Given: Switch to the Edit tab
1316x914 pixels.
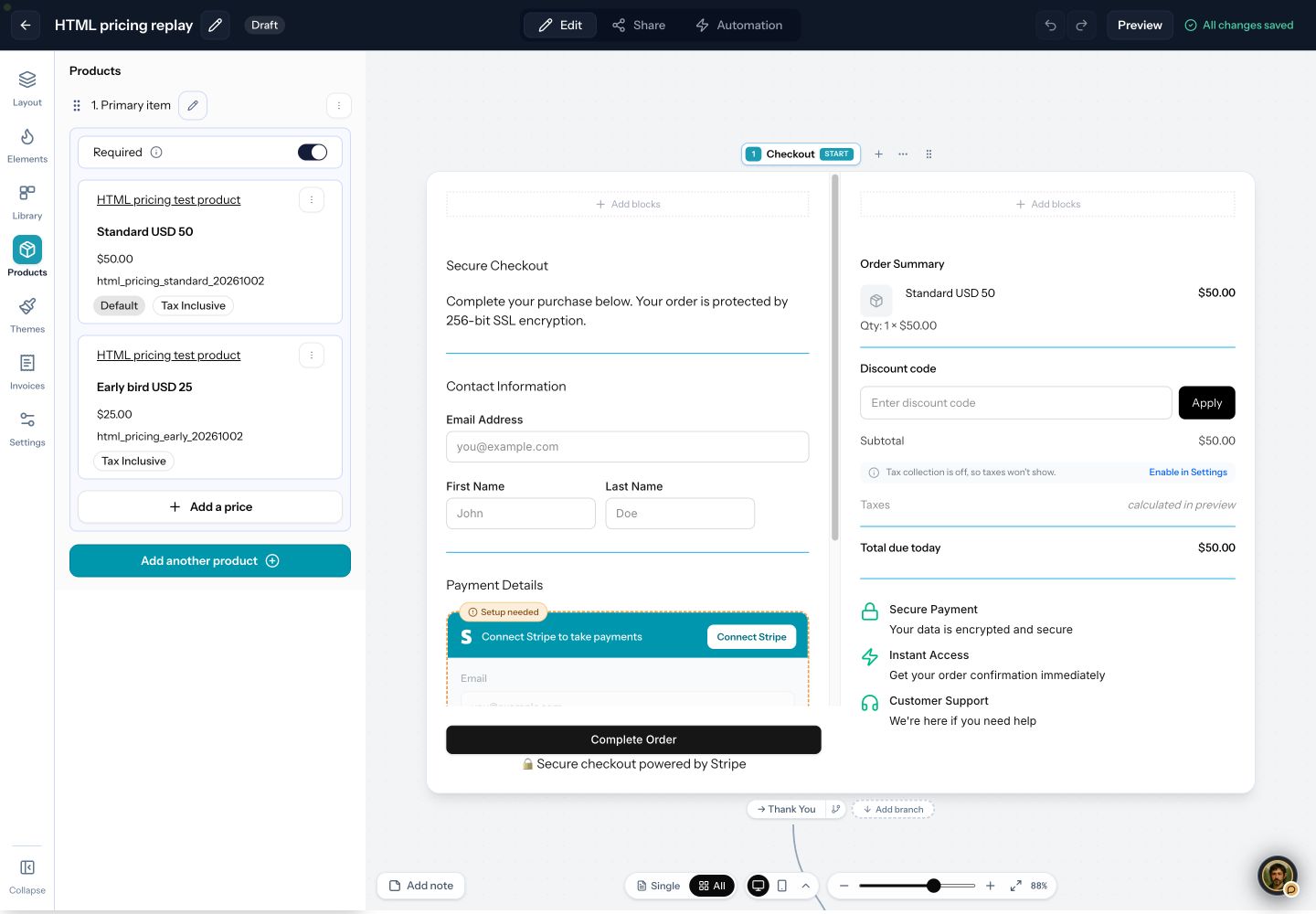Looking at the screenshot, I should [x=560, y=25].
